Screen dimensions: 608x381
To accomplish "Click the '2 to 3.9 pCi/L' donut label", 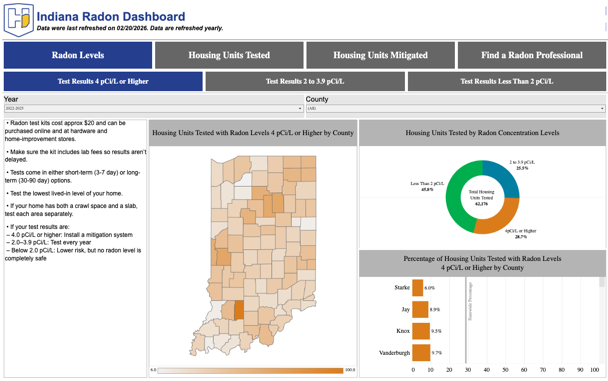I will click(x=522, y=165).
